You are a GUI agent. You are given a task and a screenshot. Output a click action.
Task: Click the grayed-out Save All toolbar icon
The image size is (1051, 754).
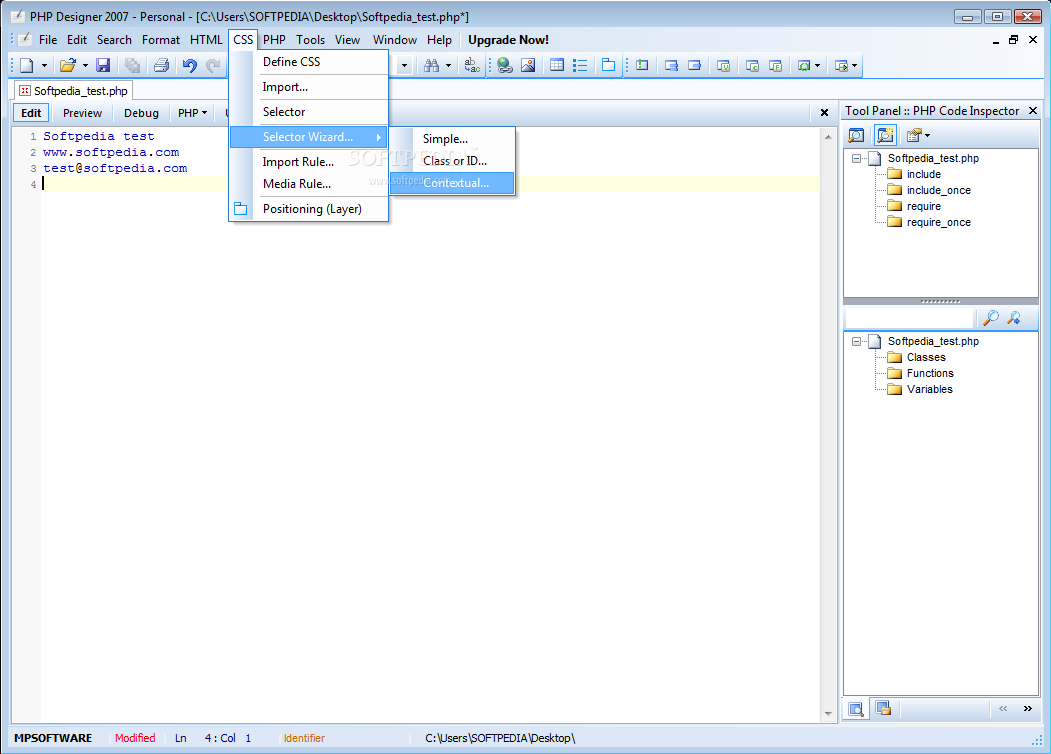(x=132, y=65)
